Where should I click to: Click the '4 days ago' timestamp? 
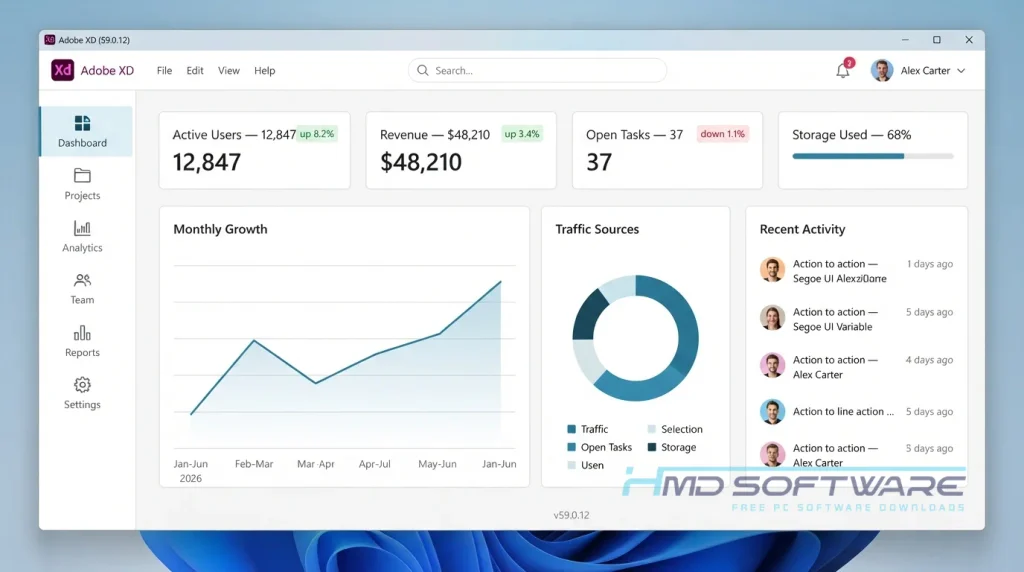(x=929, y=360)
